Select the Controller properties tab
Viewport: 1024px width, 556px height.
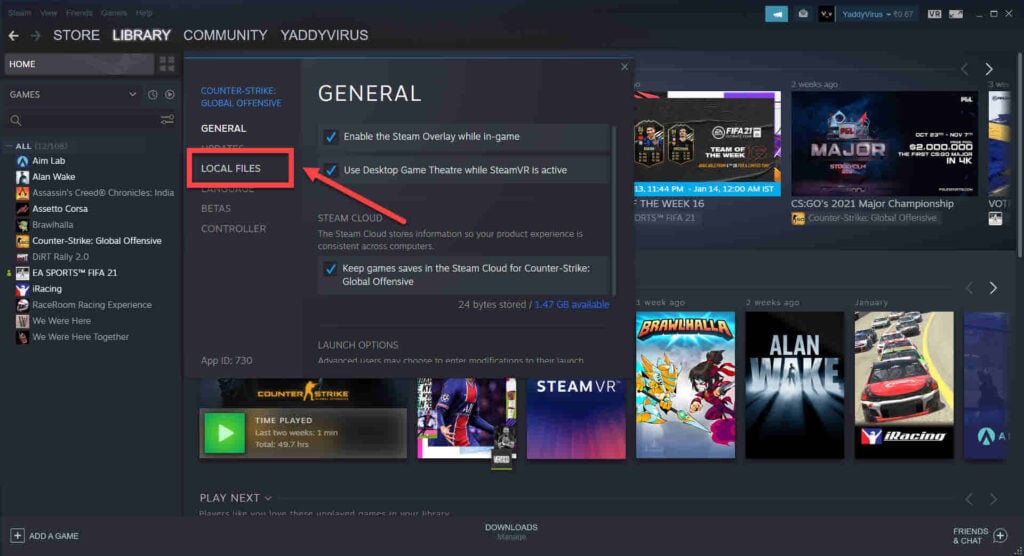(x=233, y=229)
